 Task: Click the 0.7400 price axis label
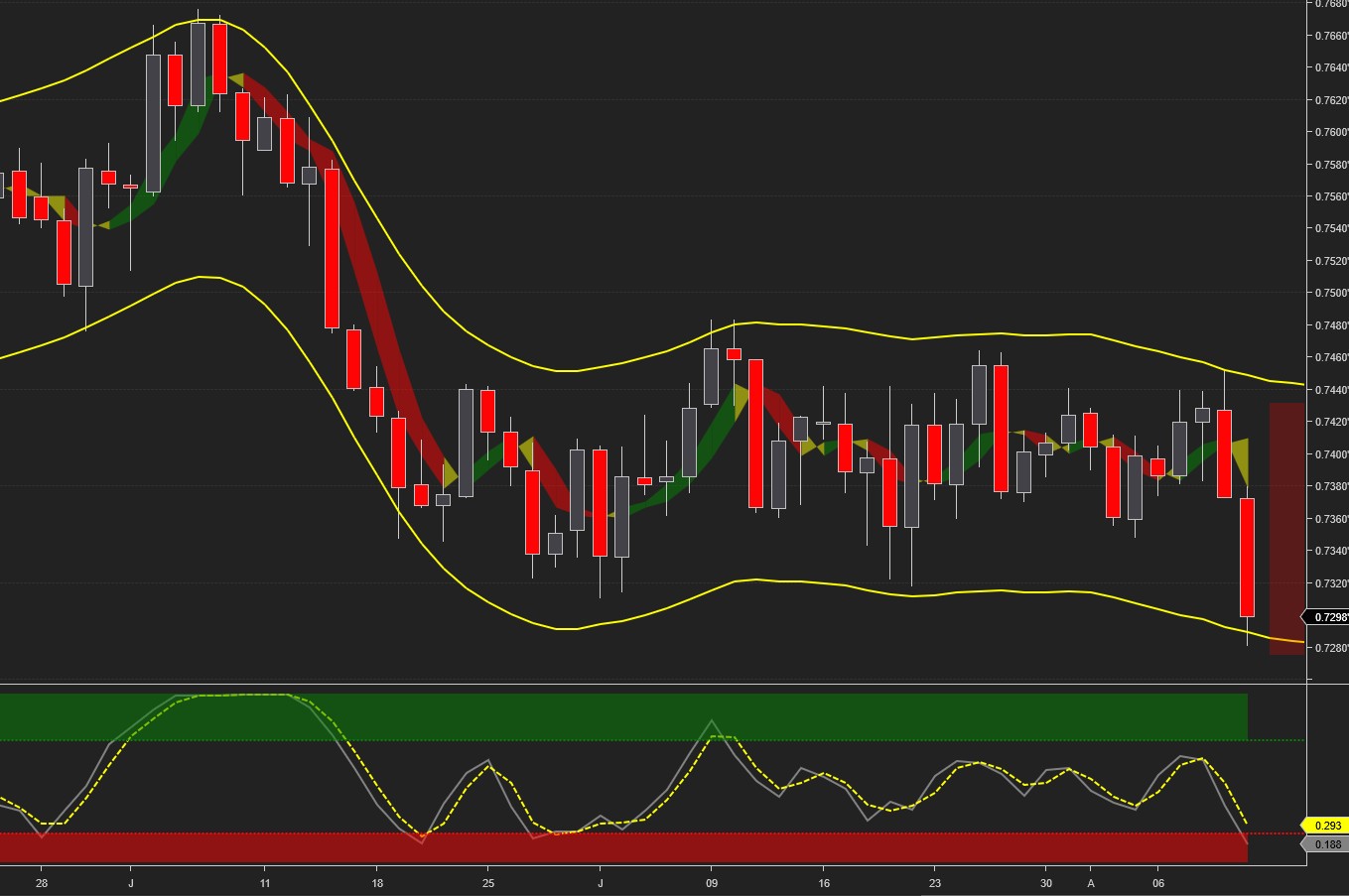tap(1331, 454)
